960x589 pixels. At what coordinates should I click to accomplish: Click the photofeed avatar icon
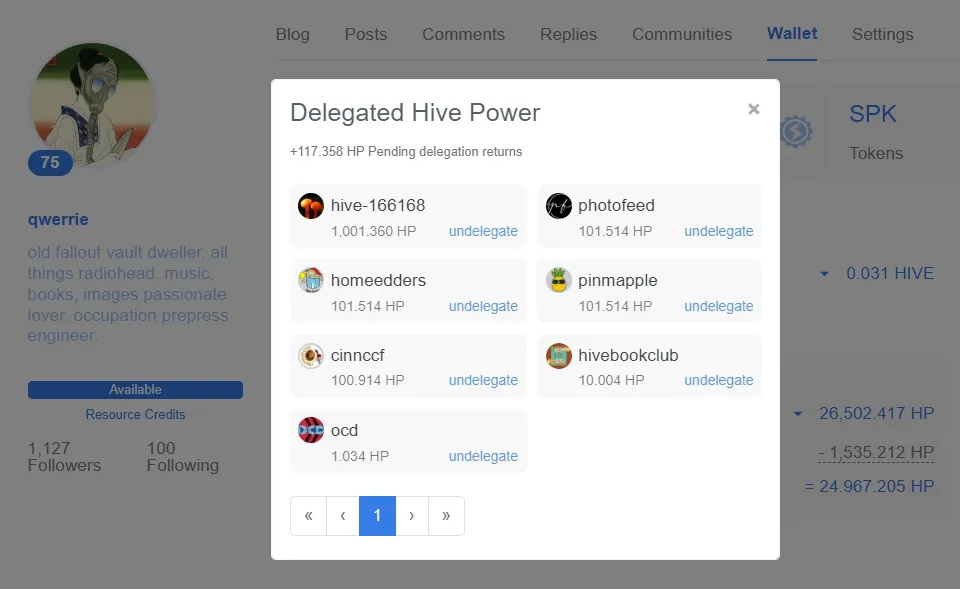pyautogui.click(x=558, y=206)
